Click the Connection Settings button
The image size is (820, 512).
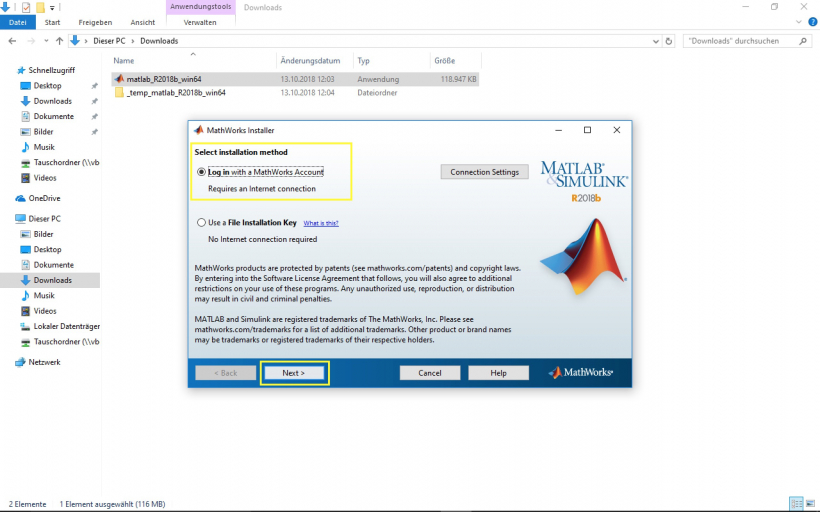coord(484,172)
